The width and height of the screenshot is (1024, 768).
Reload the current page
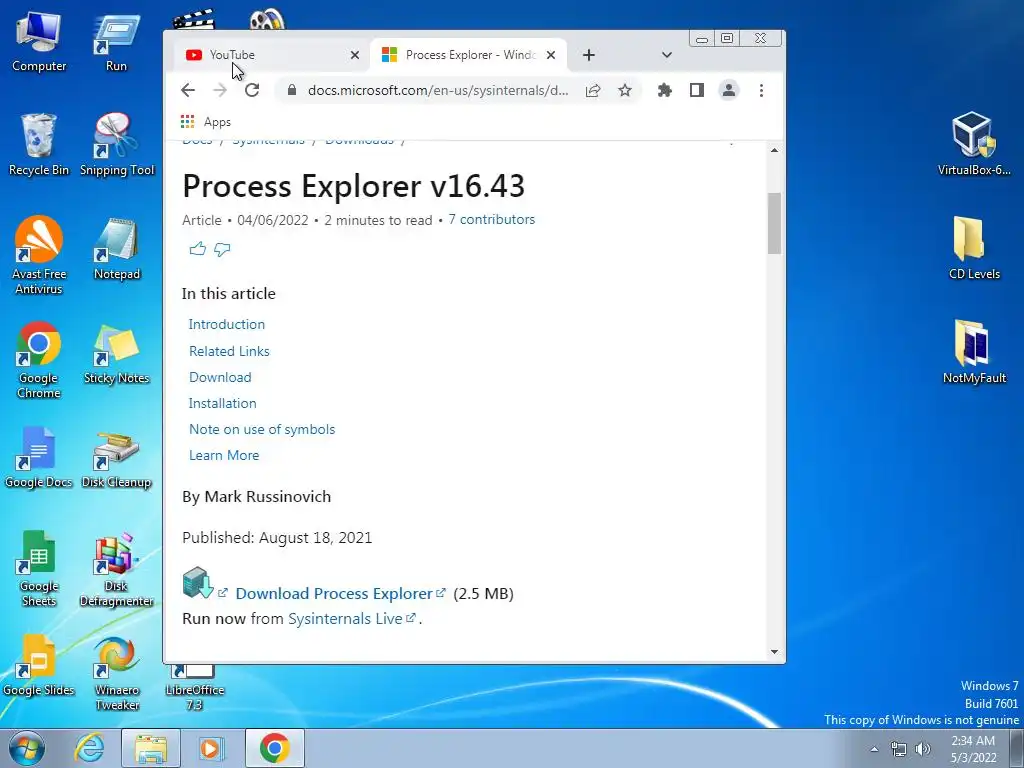click(252, 90)
